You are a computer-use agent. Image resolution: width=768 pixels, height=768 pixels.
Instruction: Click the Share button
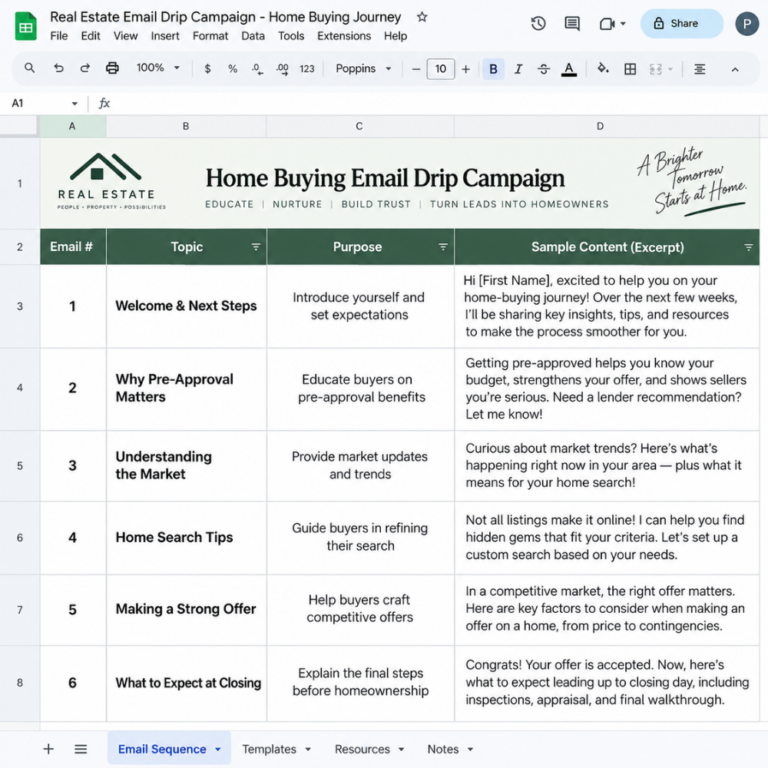[x=682, y=24]
